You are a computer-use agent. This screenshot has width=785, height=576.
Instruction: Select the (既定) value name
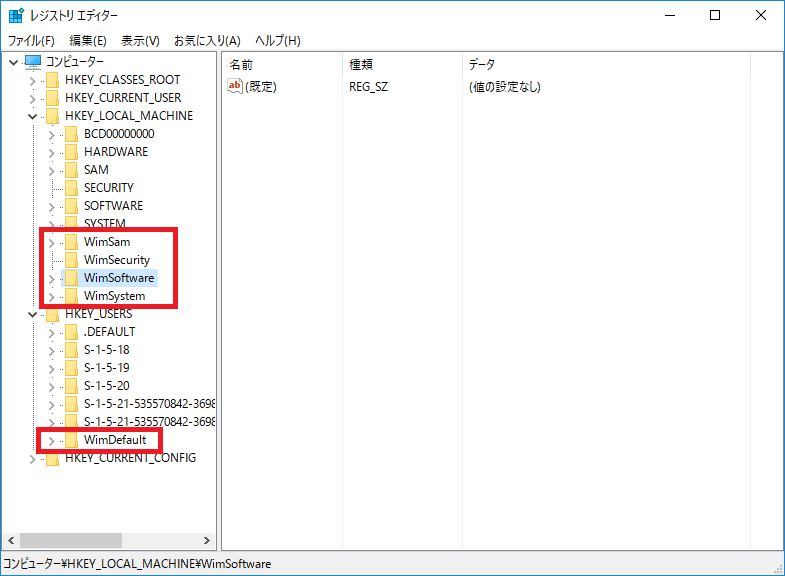pyautogui.click(x=261, y=87)
